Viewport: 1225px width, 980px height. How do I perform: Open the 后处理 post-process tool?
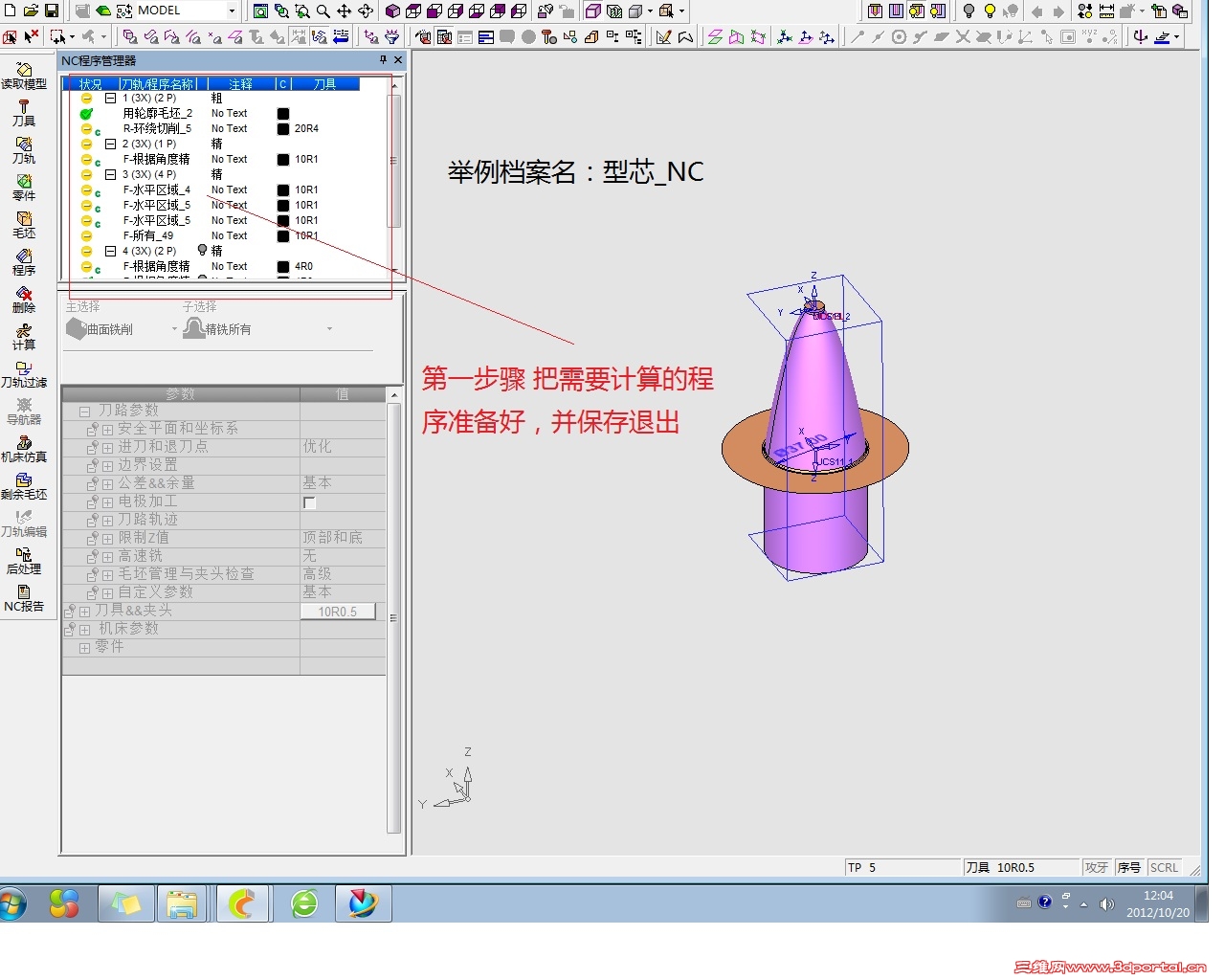tap(24, 561)
